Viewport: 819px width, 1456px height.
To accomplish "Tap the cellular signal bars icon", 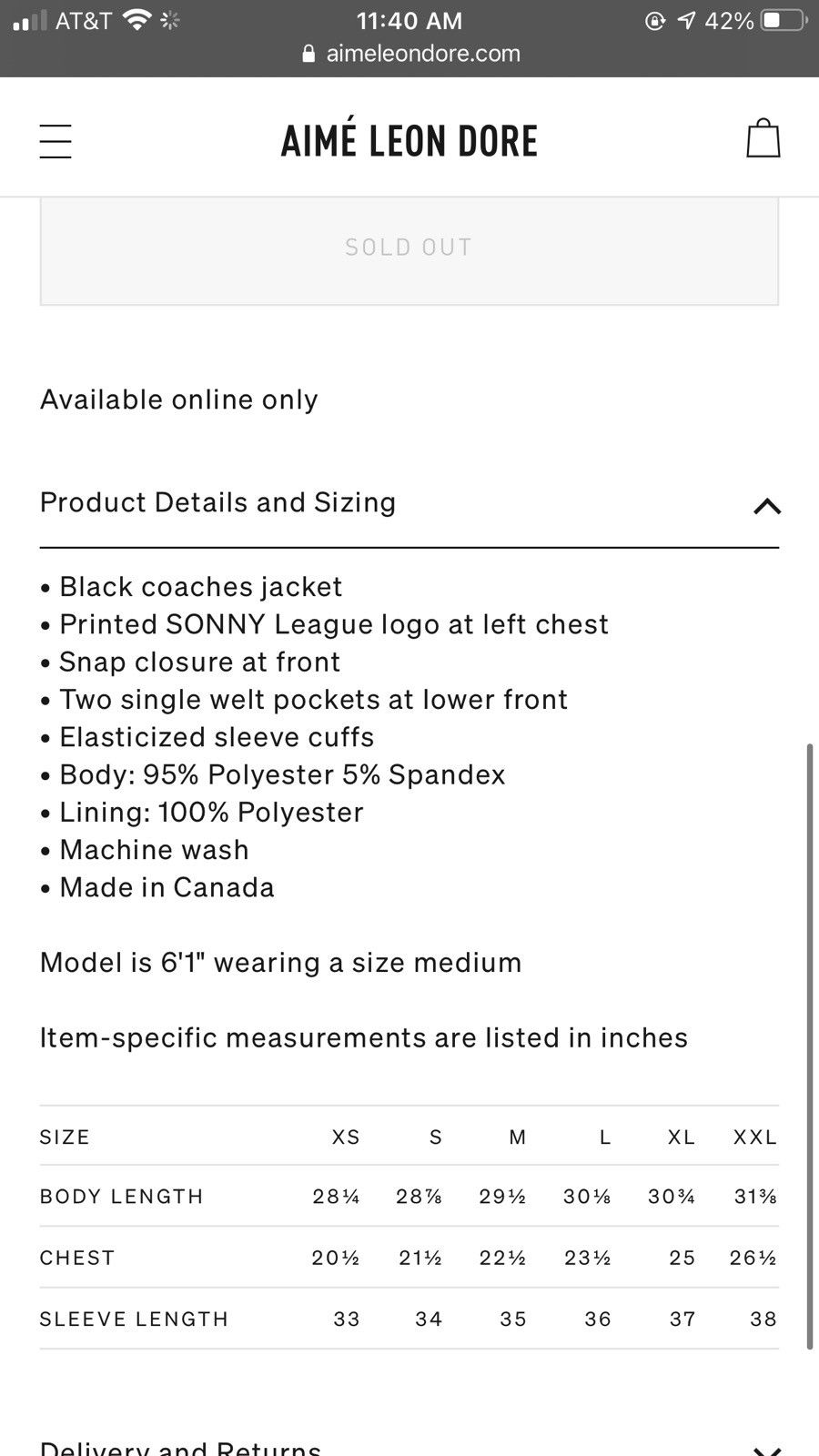I will pos(29,21).
